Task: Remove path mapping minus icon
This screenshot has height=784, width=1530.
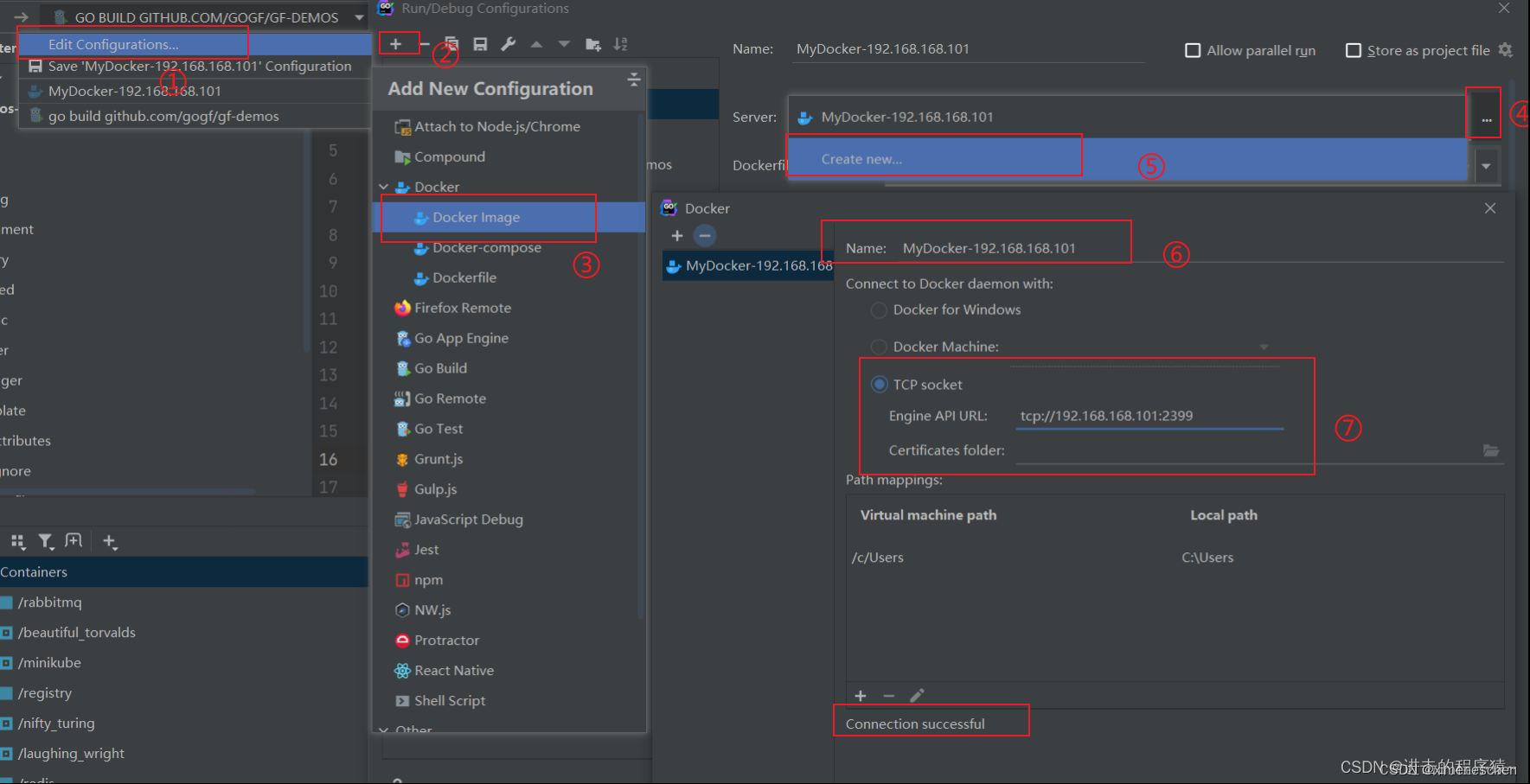Action: pos(888,696)
